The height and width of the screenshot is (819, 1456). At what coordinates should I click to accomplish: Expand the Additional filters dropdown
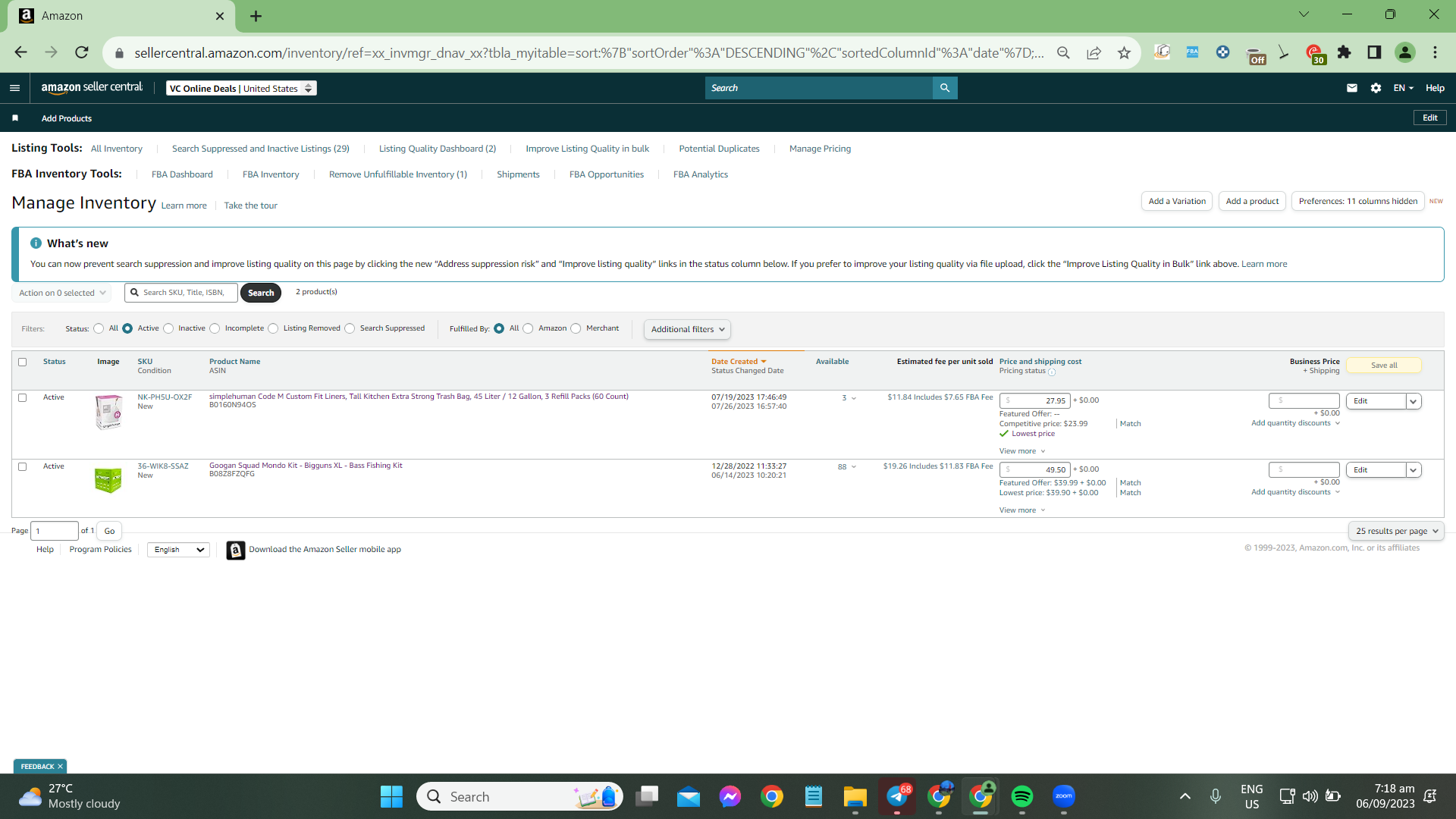(x=687, y=330)
